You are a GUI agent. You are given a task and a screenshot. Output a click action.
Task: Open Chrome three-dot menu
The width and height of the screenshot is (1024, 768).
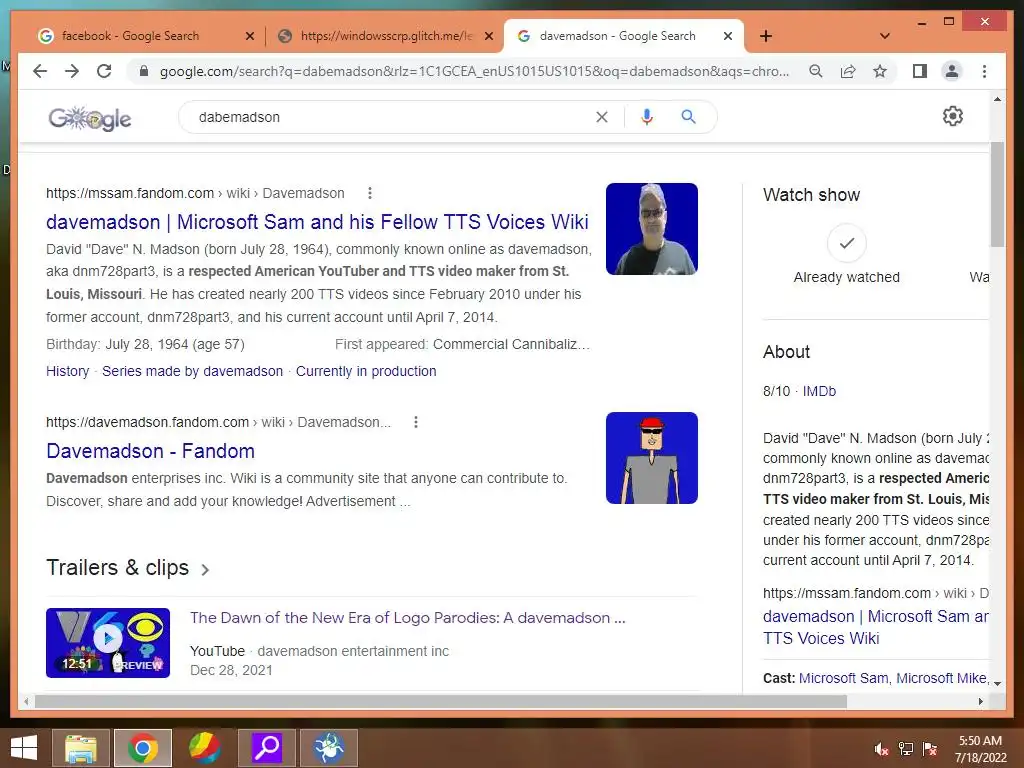pos(984,71)
